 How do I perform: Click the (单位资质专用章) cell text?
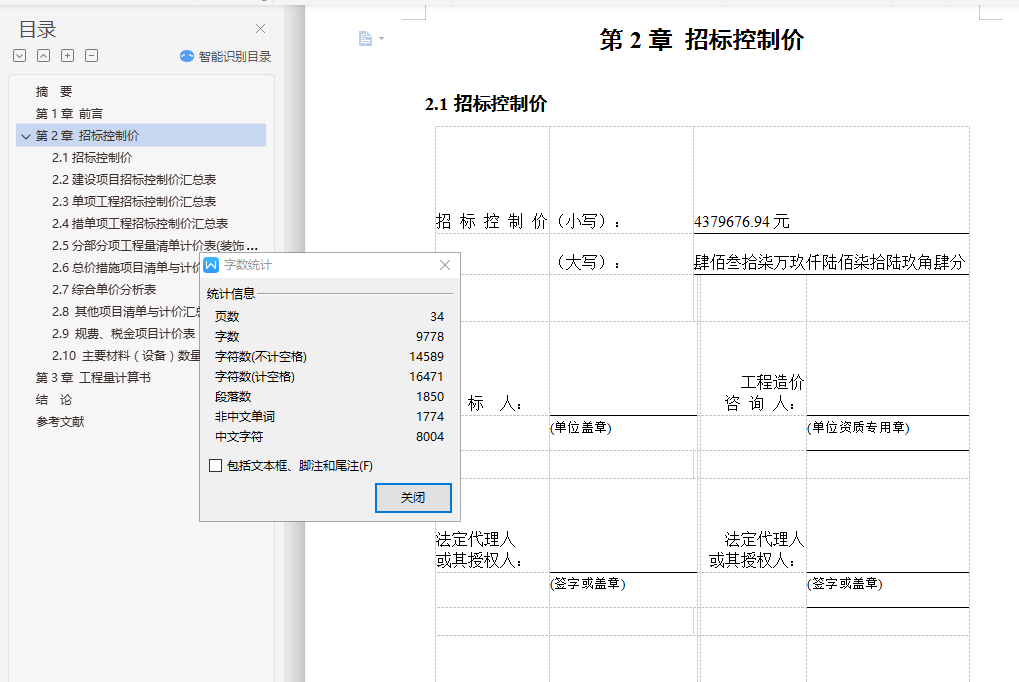click(858, 428)
